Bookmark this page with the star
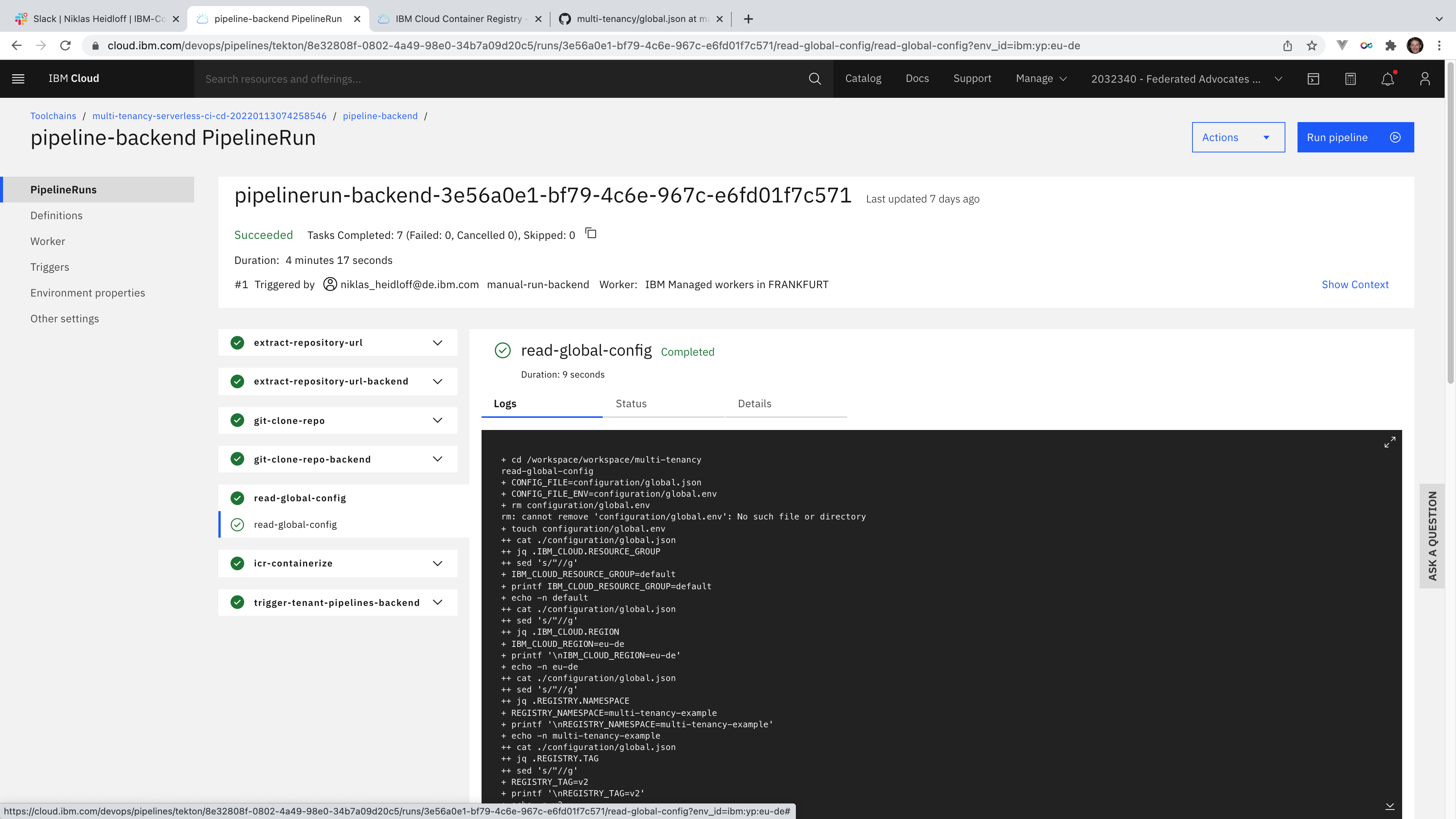Image resolution: width=1456 pixels, height=819 pixels. [1312, 46]
